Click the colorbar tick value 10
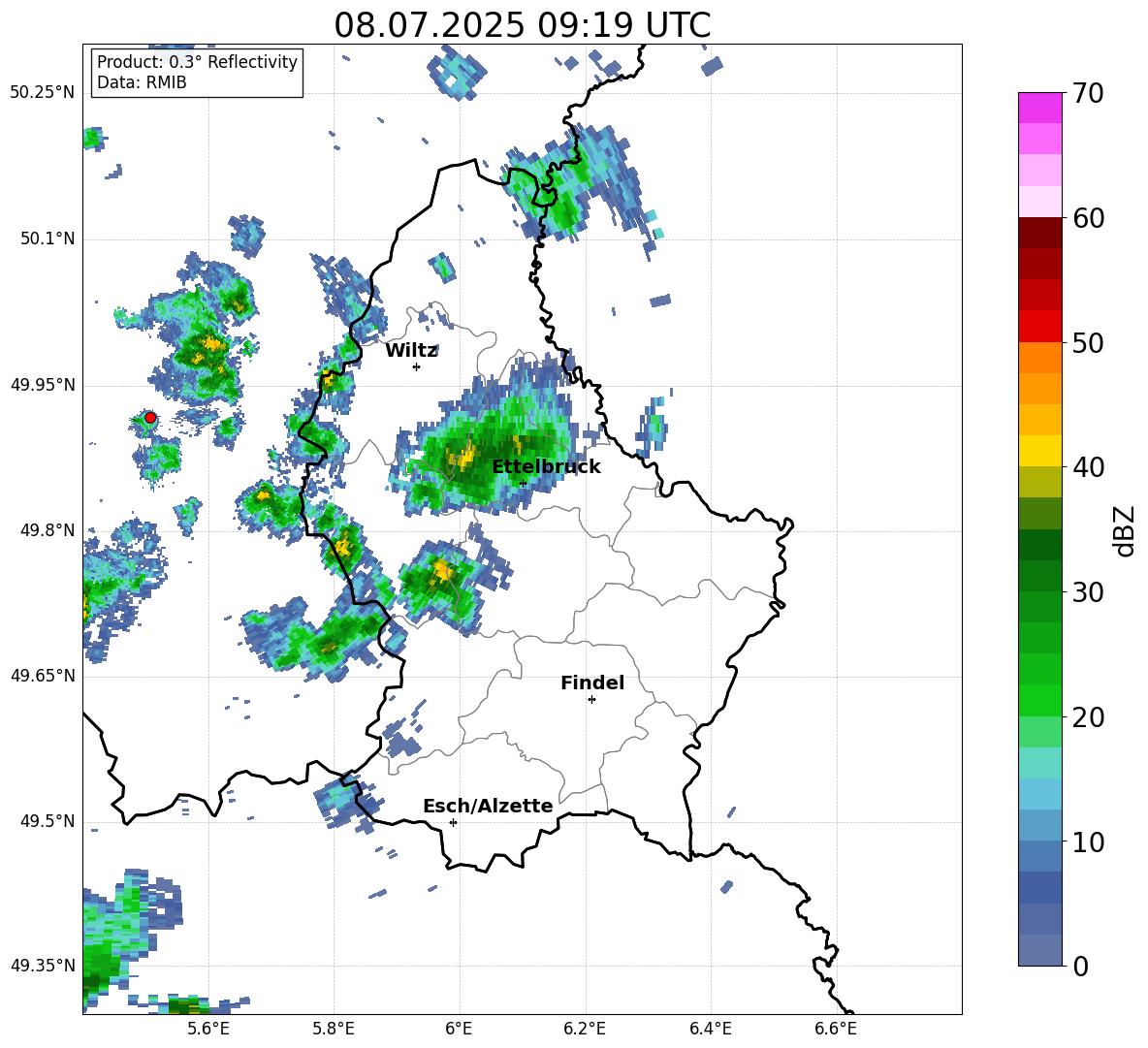This screenshot has height=1048, width=1148. tap(1087, 842)
